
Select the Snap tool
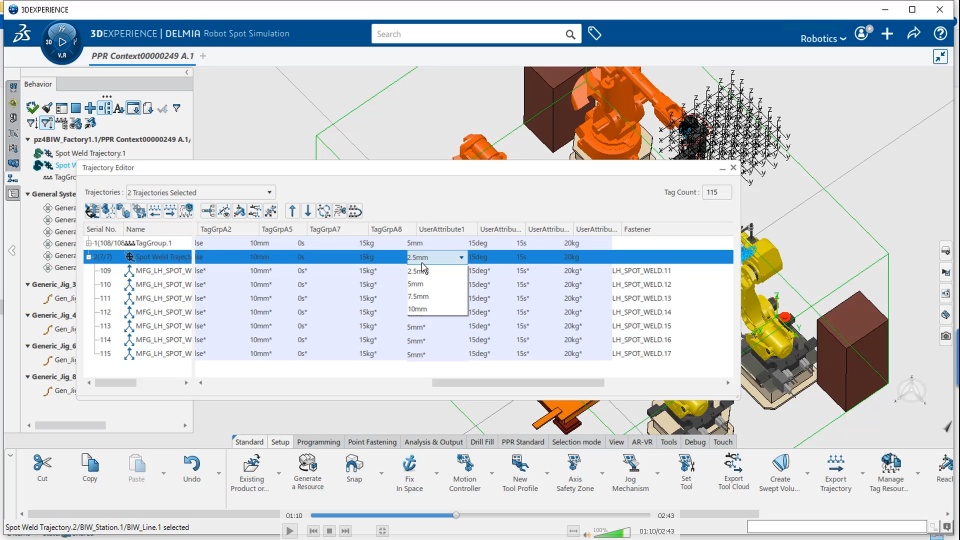click(354, 468)
